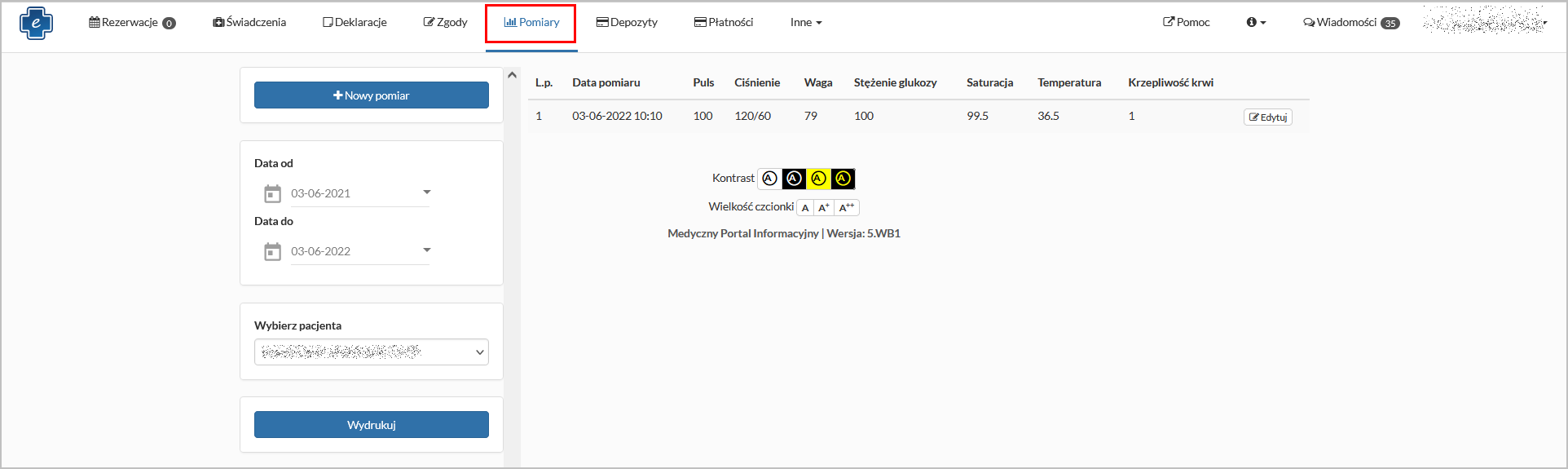Select the black-on-yellow contrast option
Screen dimensions: 1568x469
[818, 179]
